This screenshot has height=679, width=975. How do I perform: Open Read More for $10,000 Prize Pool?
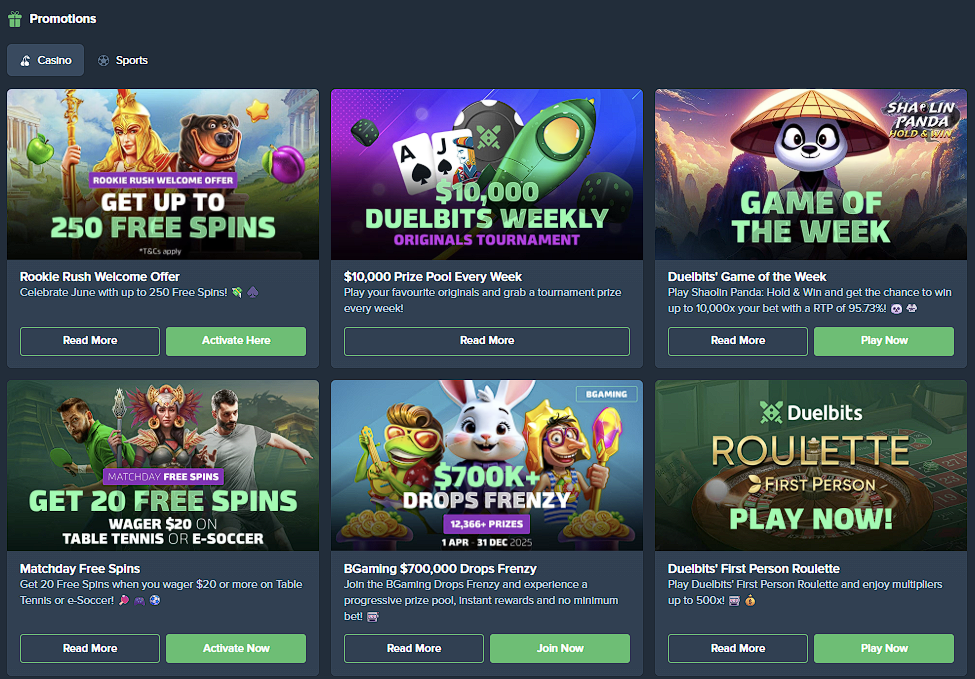[x=487, y=341]
